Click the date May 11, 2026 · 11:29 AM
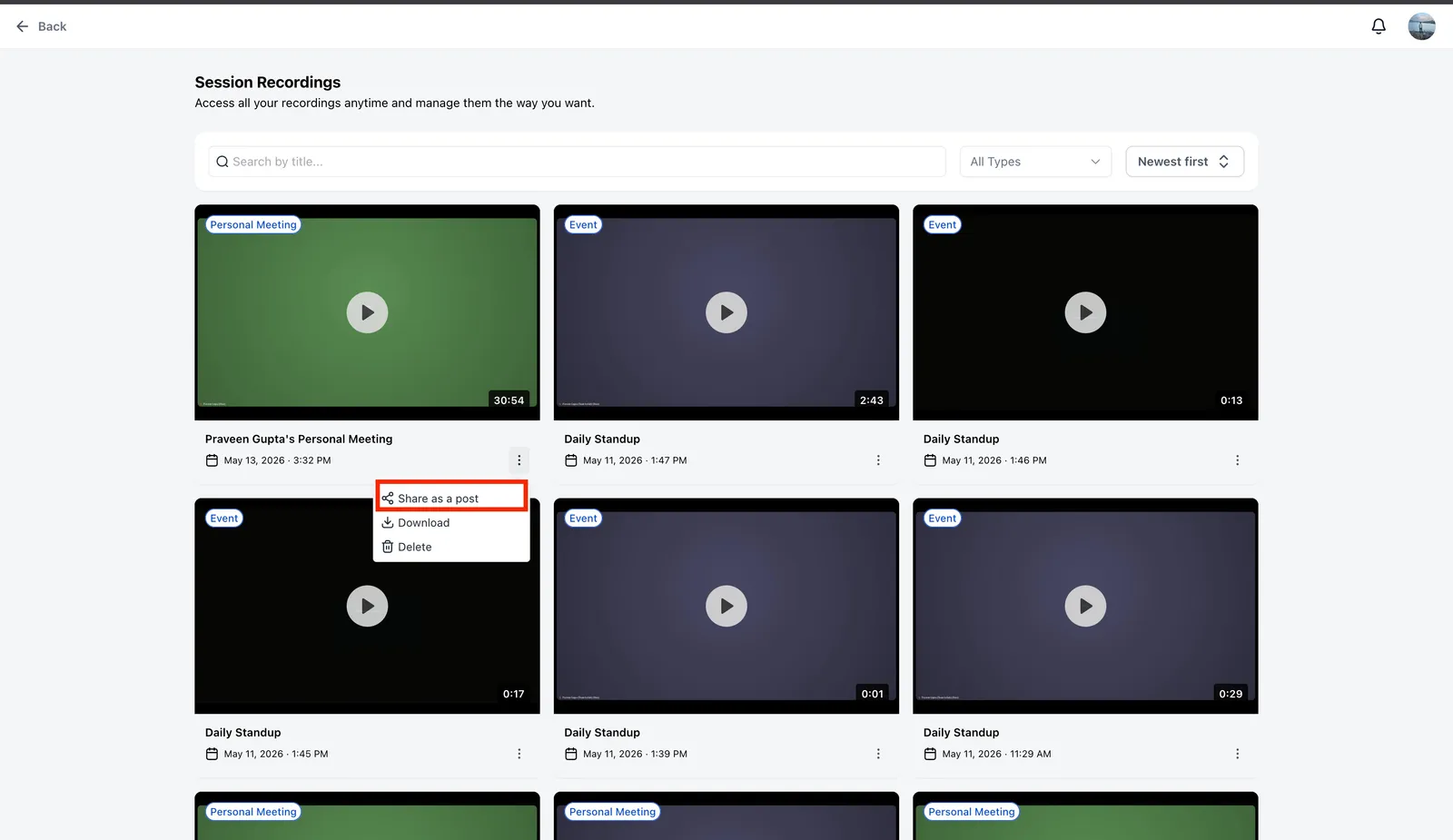This screenshot has height=840, width=1453. point(996,754)
